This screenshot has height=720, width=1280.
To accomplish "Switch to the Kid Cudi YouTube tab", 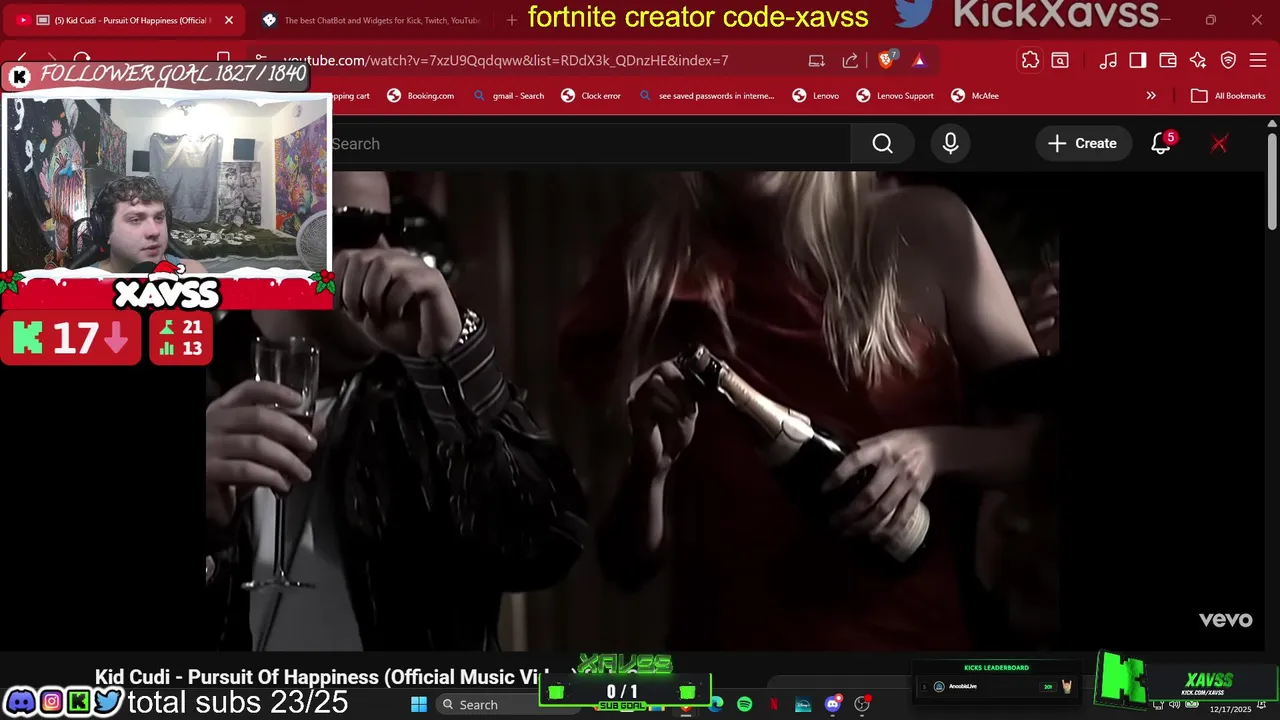I will pyautogui.click(x=125, y=20).
